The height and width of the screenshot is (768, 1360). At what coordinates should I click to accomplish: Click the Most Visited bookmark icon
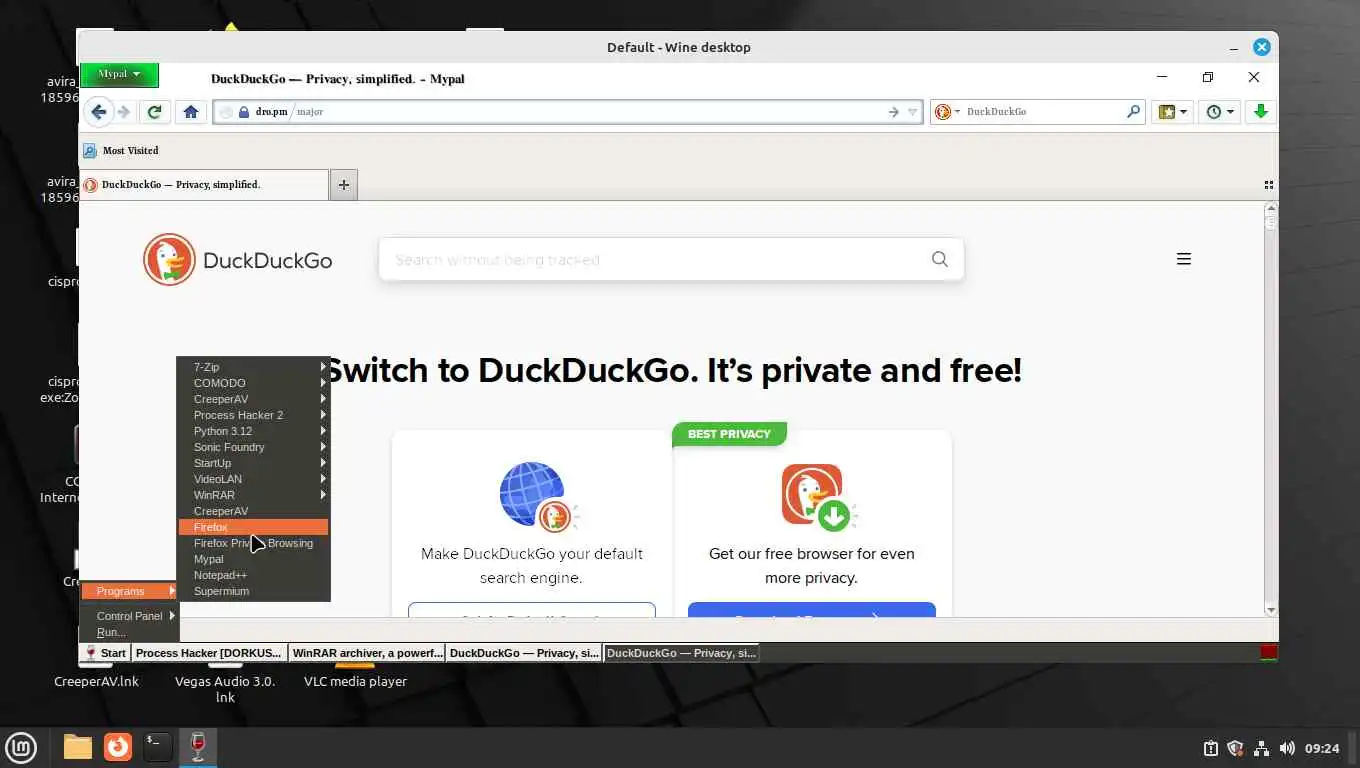pyautogui.click(x=90, y=151)
